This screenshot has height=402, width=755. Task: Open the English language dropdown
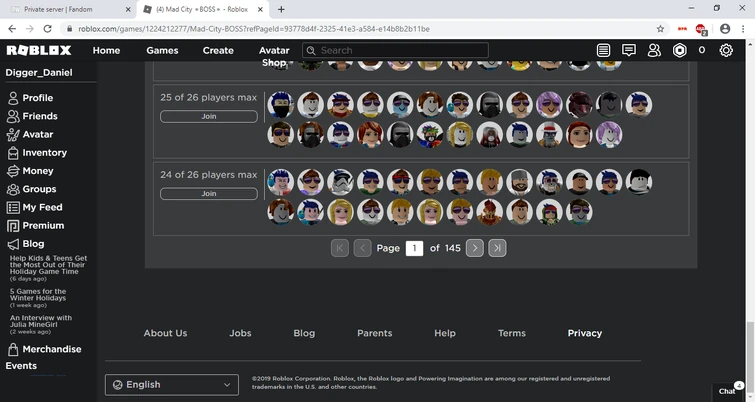point(172,385)
